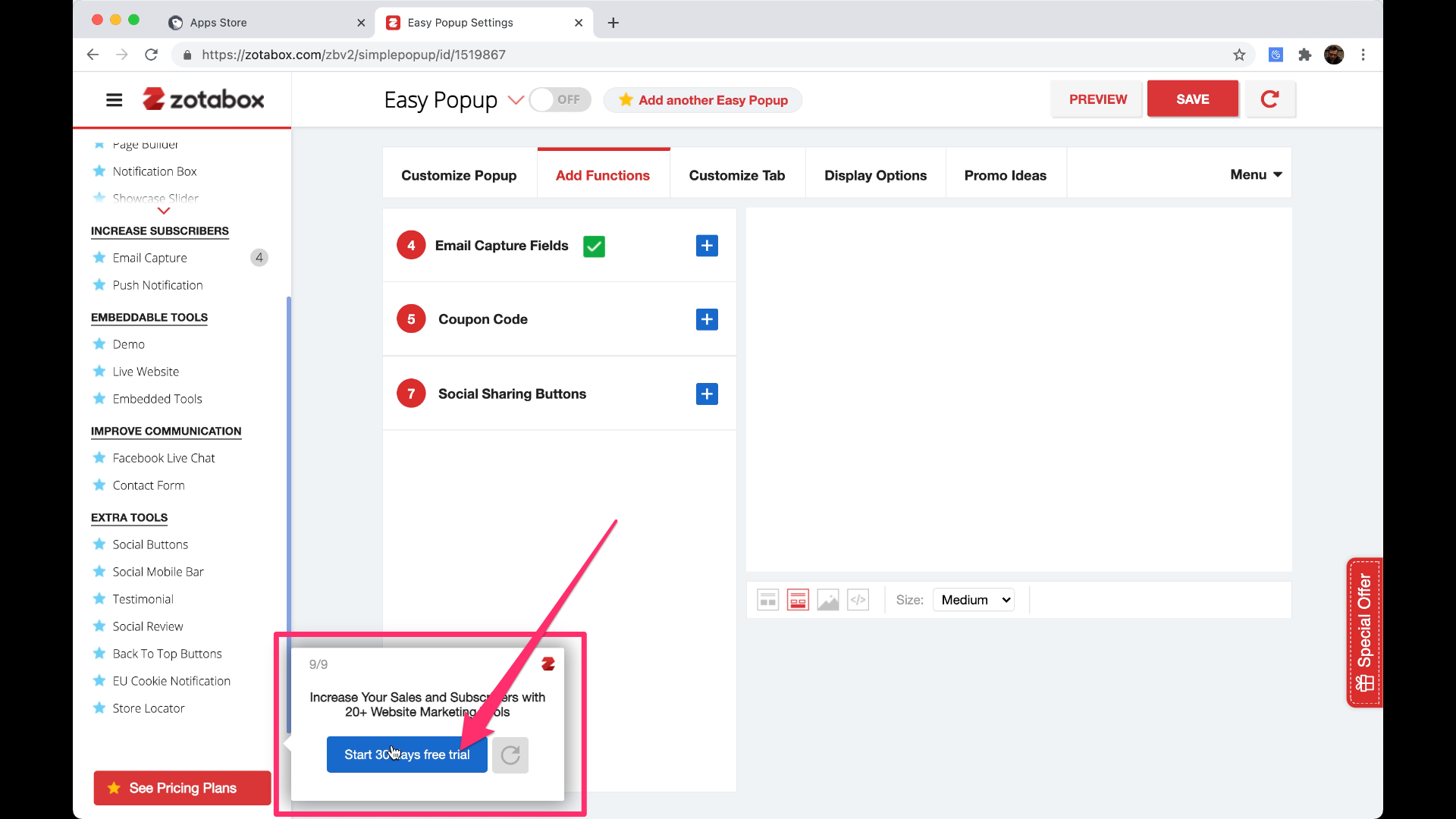Open Social Mobile Bar tool
Image resolution: width=1456 pixels, height=819 pixels.
(158, 572)
